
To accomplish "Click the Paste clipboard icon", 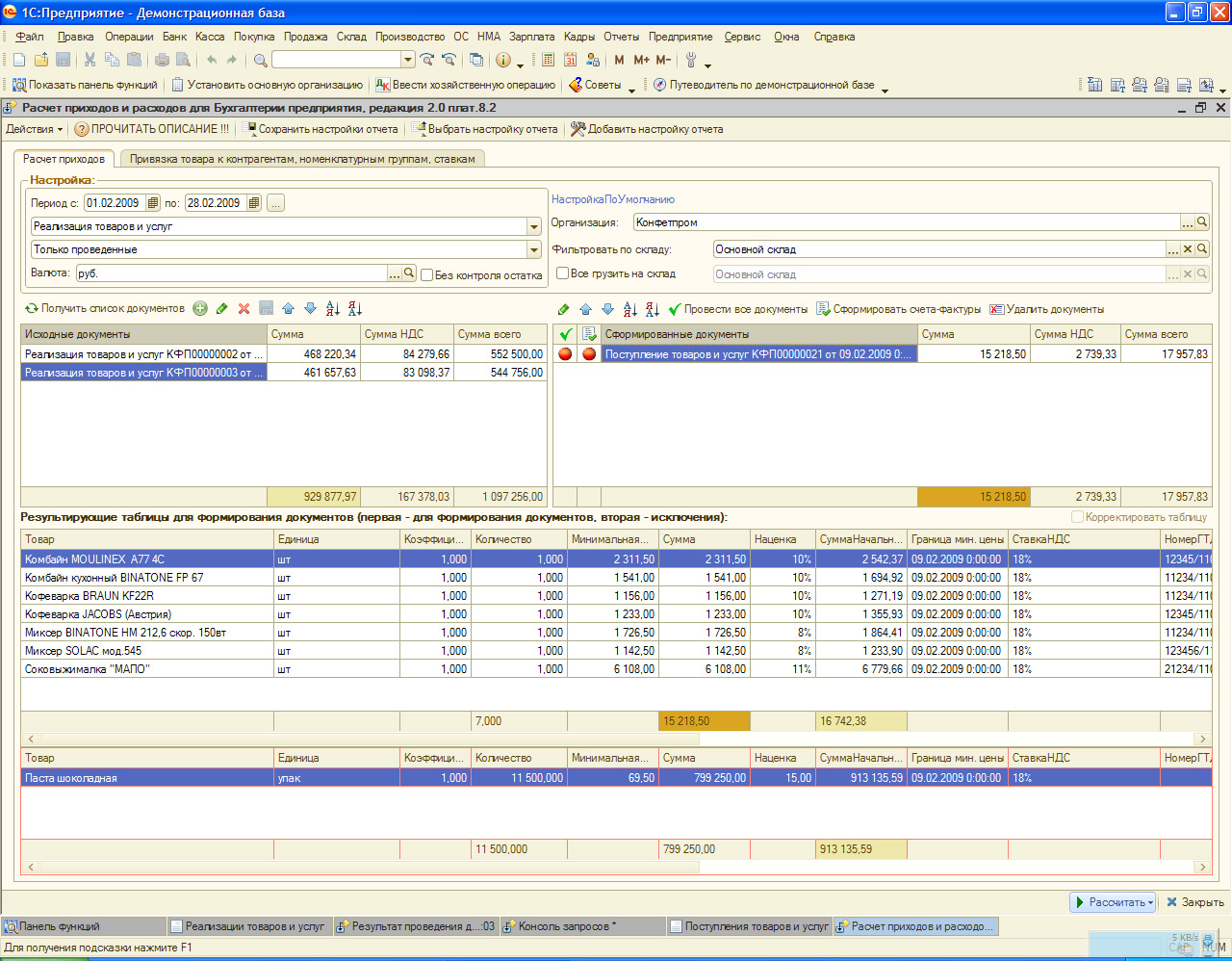I will (134, 60).
